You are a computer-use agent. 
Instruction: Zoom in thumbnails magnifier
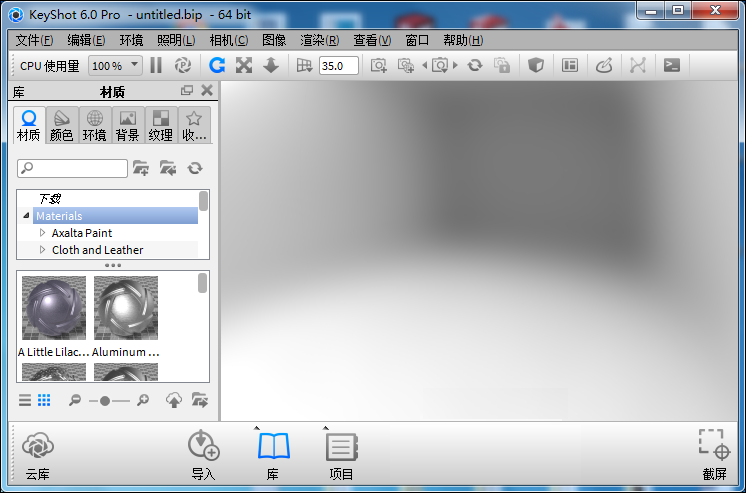coord(143,400)
